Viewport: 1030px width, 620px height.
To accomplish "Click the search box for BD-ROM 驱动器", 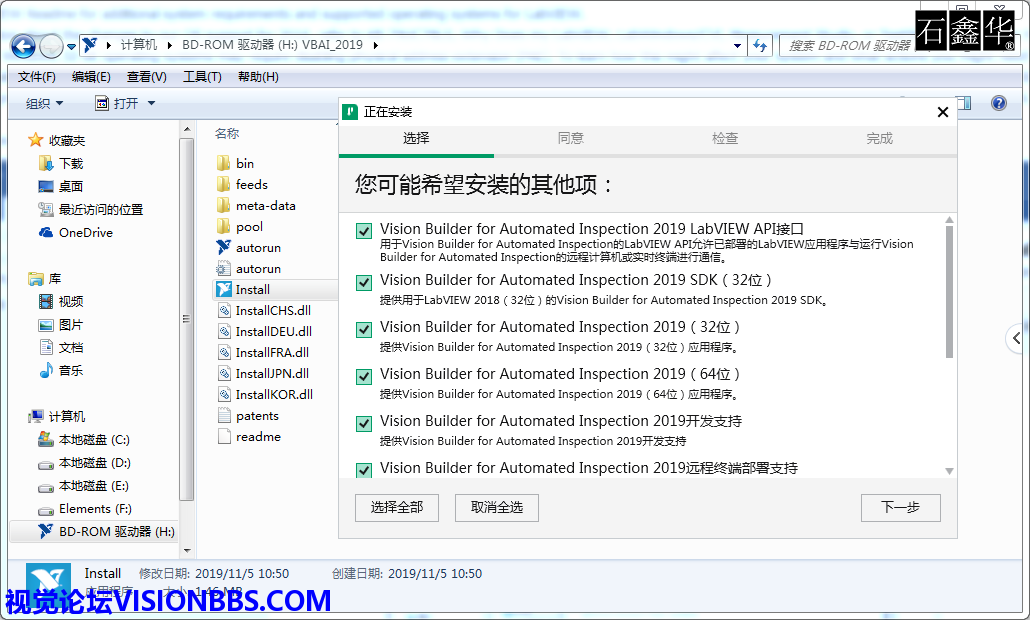I will click(x=847, y=45).
